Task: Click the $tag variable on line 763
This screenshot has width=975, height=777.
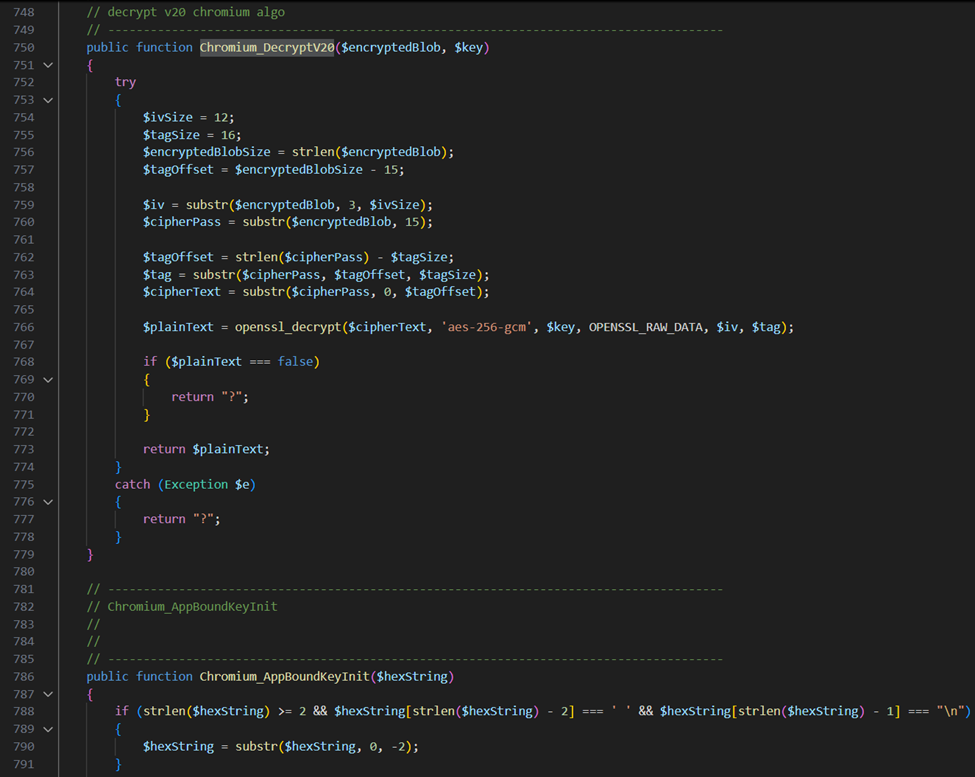Action: [157, 275]
